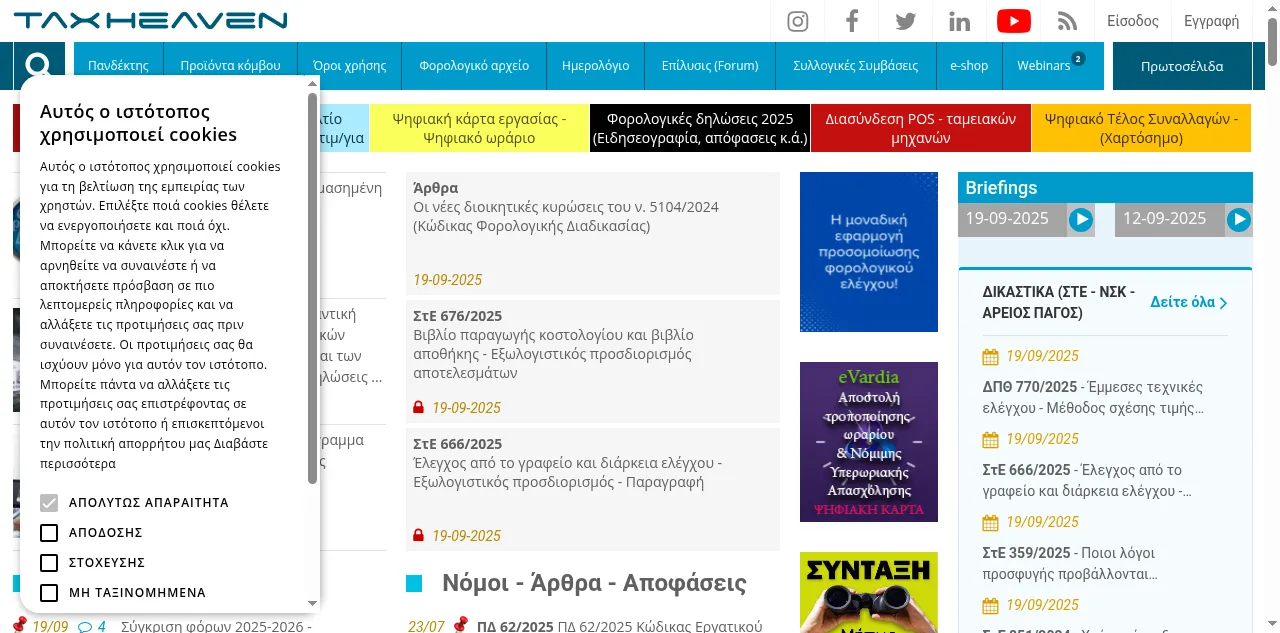The height and width of the screenshot is (633, 1280).
Task: Click the Είσοδος login link
Action: point(1133,21)
